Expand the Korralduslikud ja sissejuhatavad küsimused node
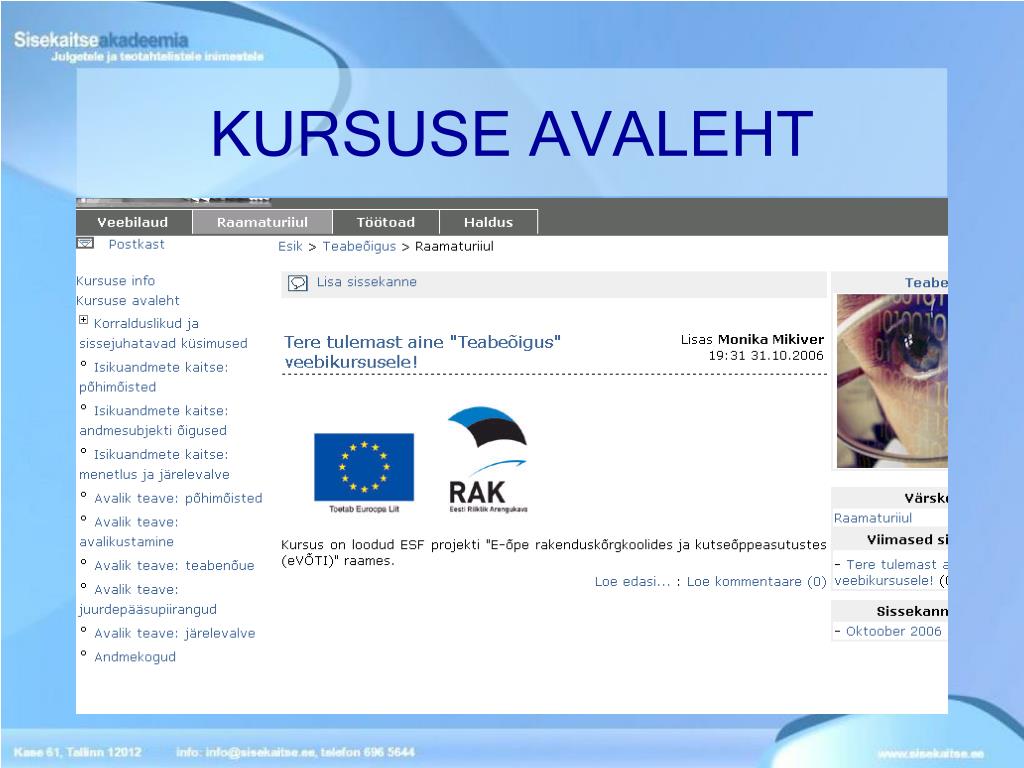 (x=84, y=320)
